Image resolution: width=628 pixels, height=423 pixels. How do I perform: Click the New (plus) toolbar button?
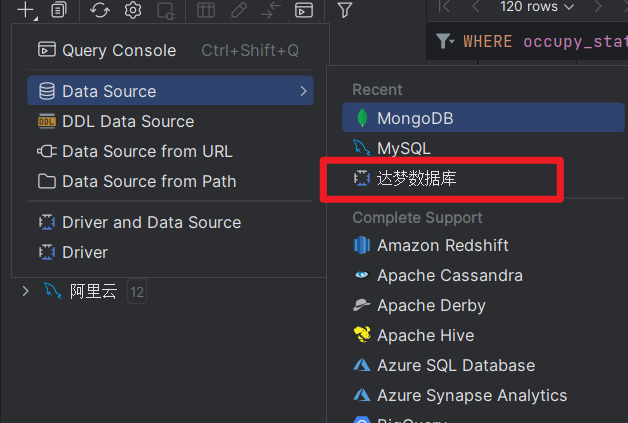[x=26, y=10]
